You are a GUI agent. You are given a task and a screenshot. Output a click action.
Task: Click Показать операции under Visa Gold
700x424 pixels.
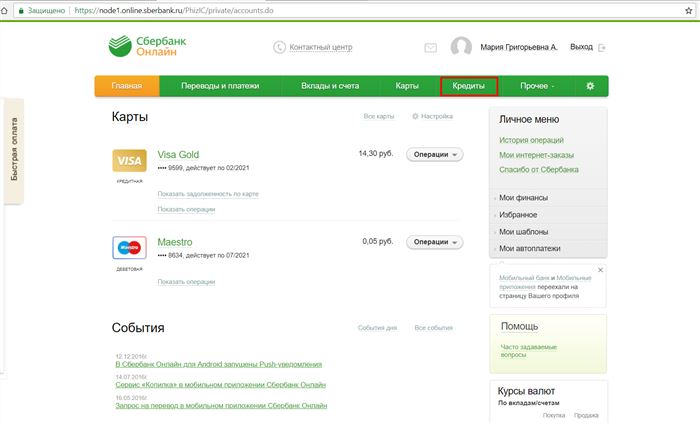(186, 209)
